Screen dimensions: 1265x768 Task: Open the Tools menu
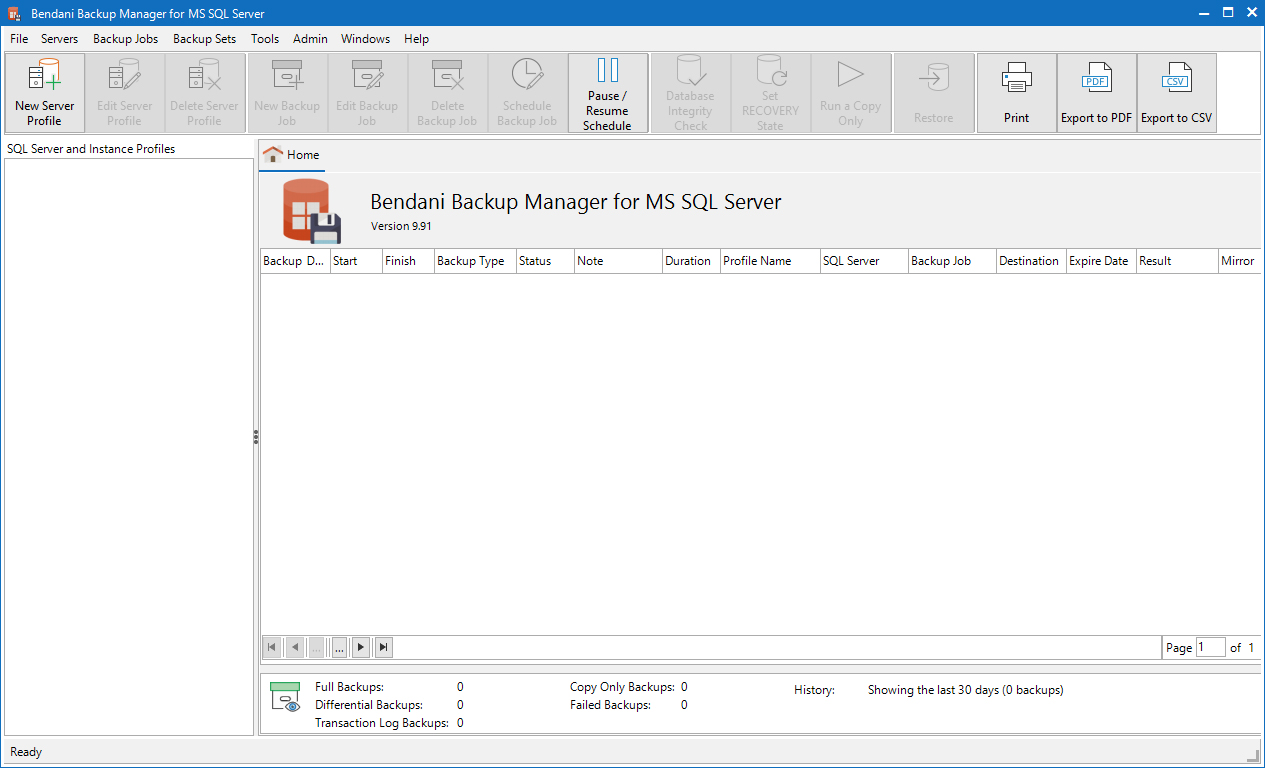coord(265,39)
